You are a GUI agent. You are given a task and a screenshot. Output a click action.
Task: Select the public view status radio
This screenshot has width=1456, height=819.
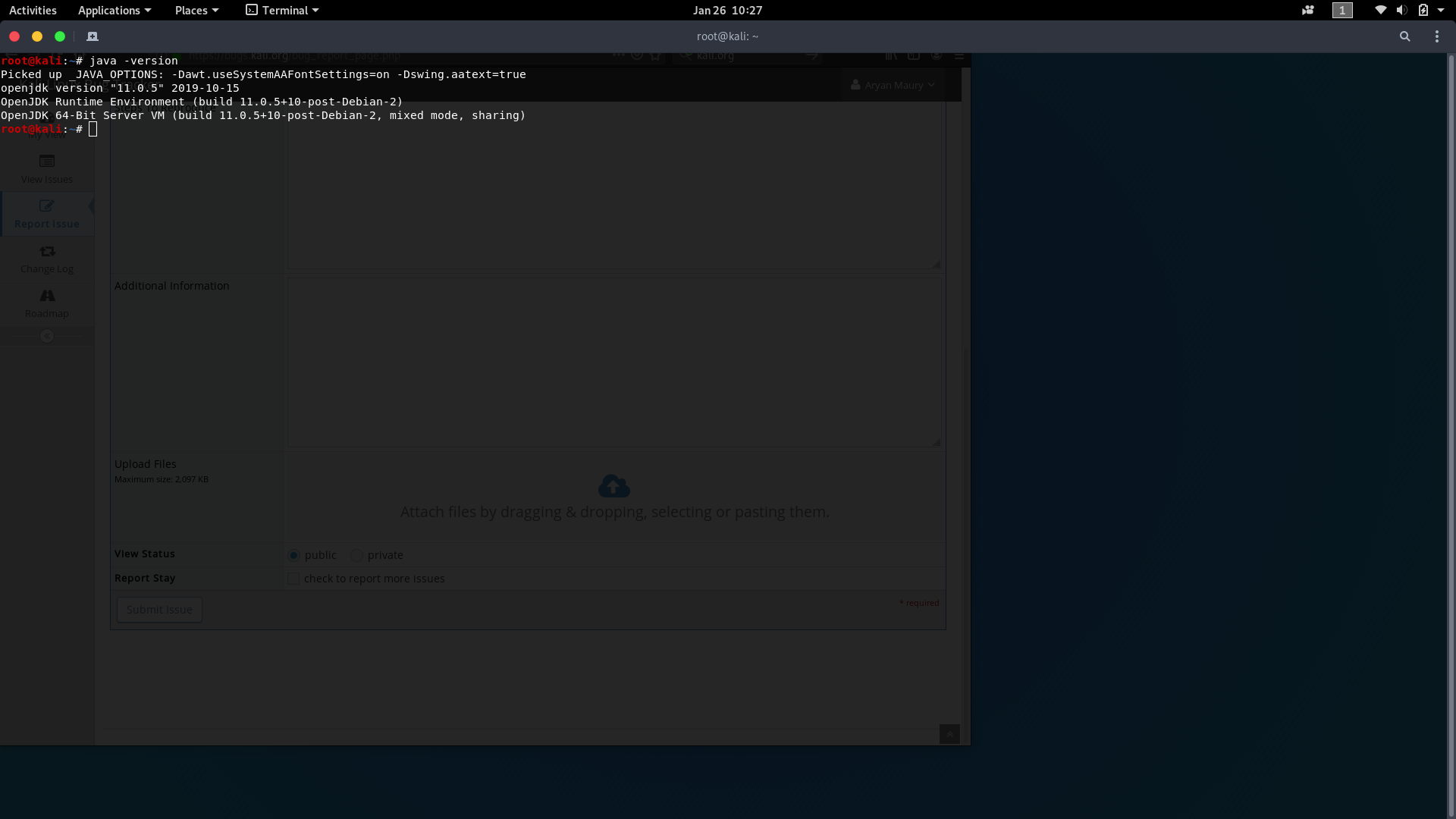pos(294,556)
